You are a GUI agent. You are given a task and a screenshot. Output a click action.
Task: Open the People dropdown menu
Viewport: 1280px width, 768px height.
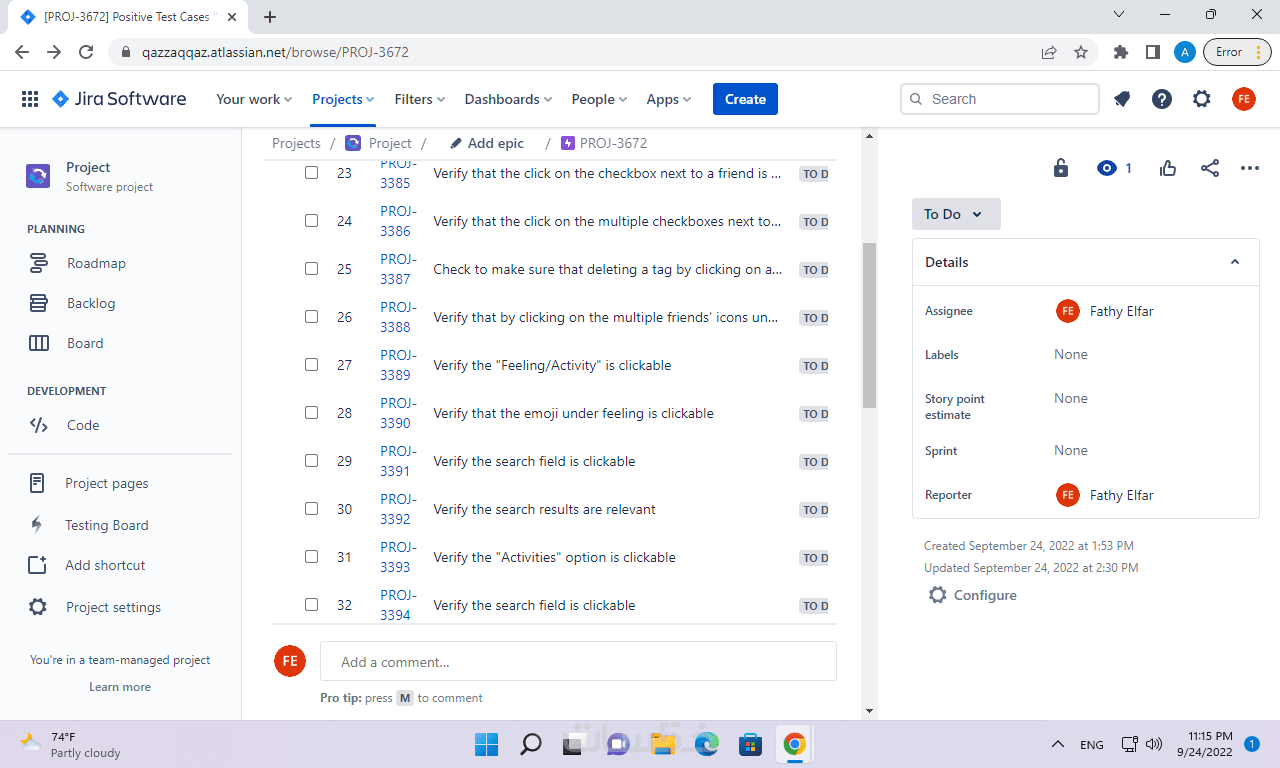(x=599, y=99)
